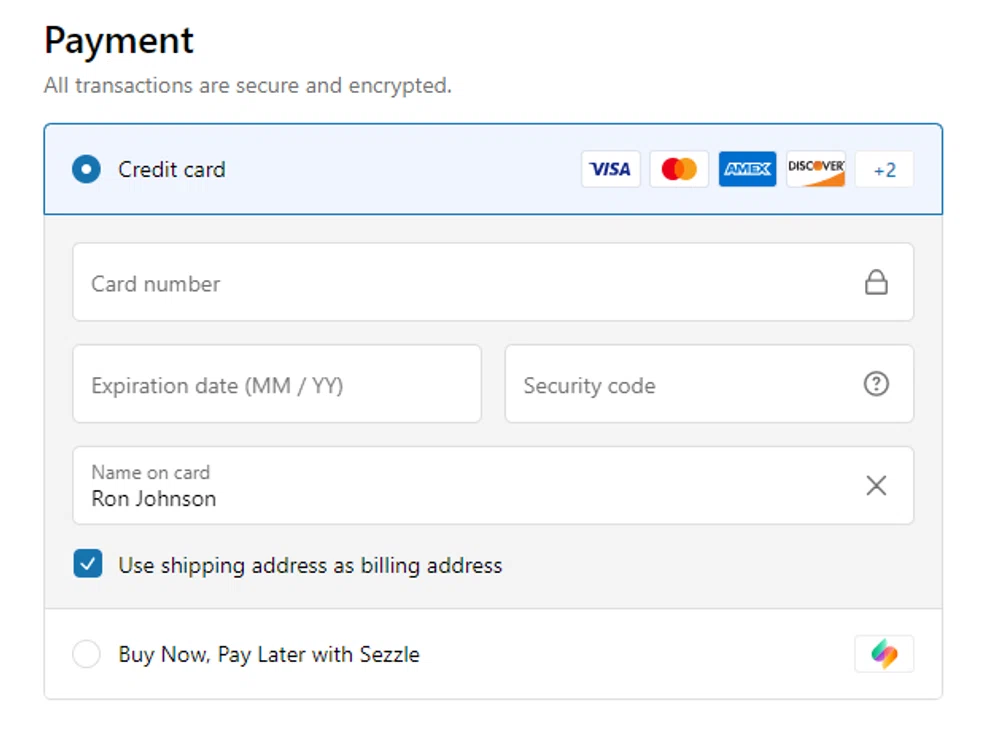The height and width of the screenshot is (730, 1000).
Task: Click the Discover card logo
Action: (816, 169)
